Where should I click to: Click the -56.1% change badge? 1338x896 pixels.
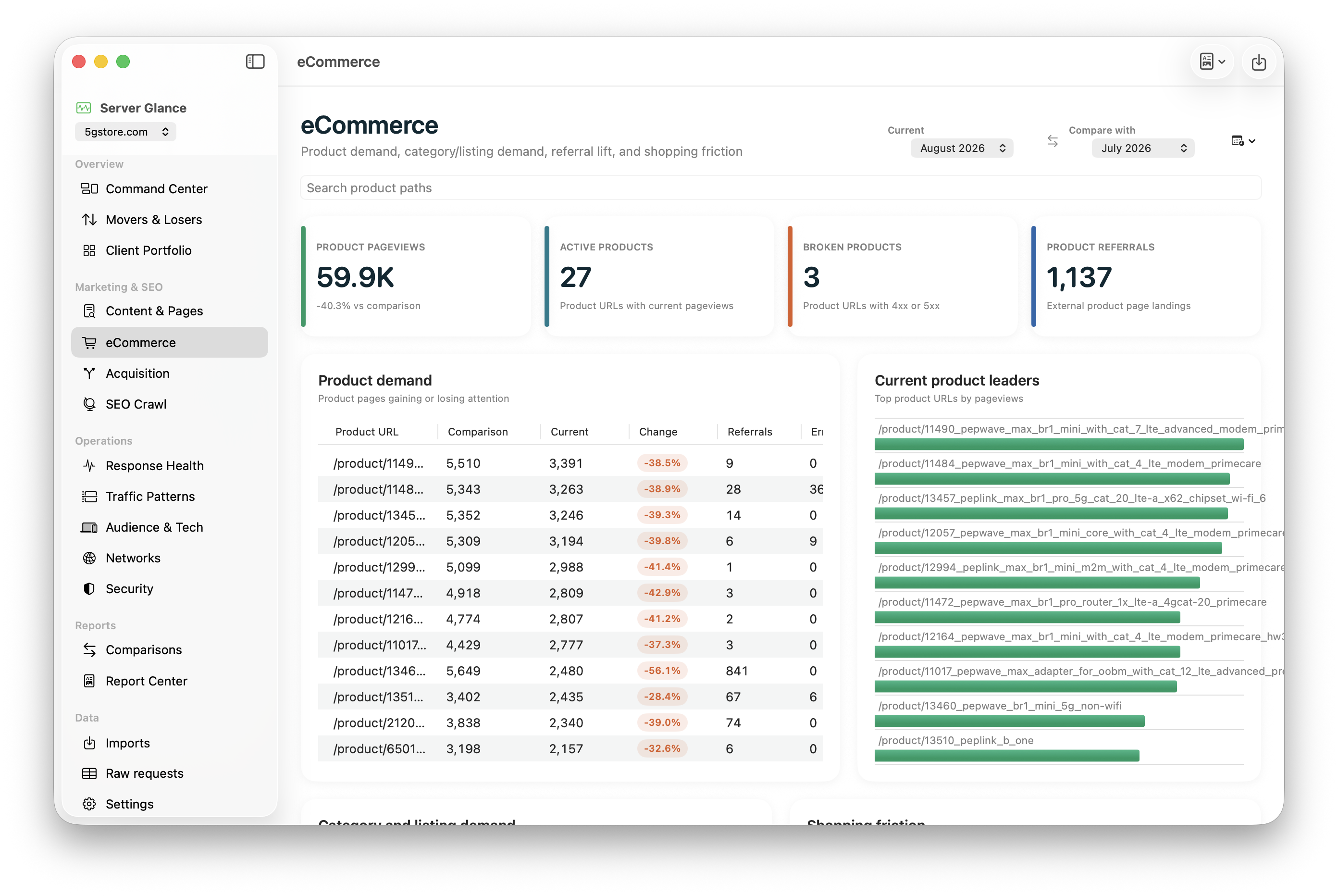[662, 670]
